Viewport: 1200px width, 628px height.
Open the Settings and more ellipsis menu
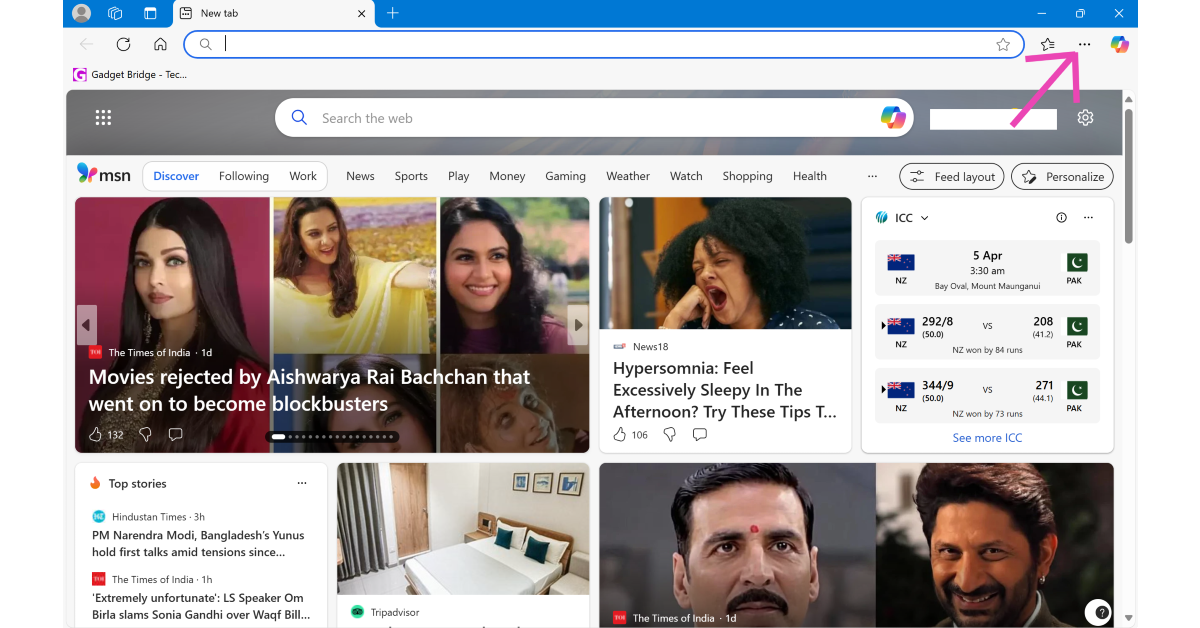[1084, 44]
